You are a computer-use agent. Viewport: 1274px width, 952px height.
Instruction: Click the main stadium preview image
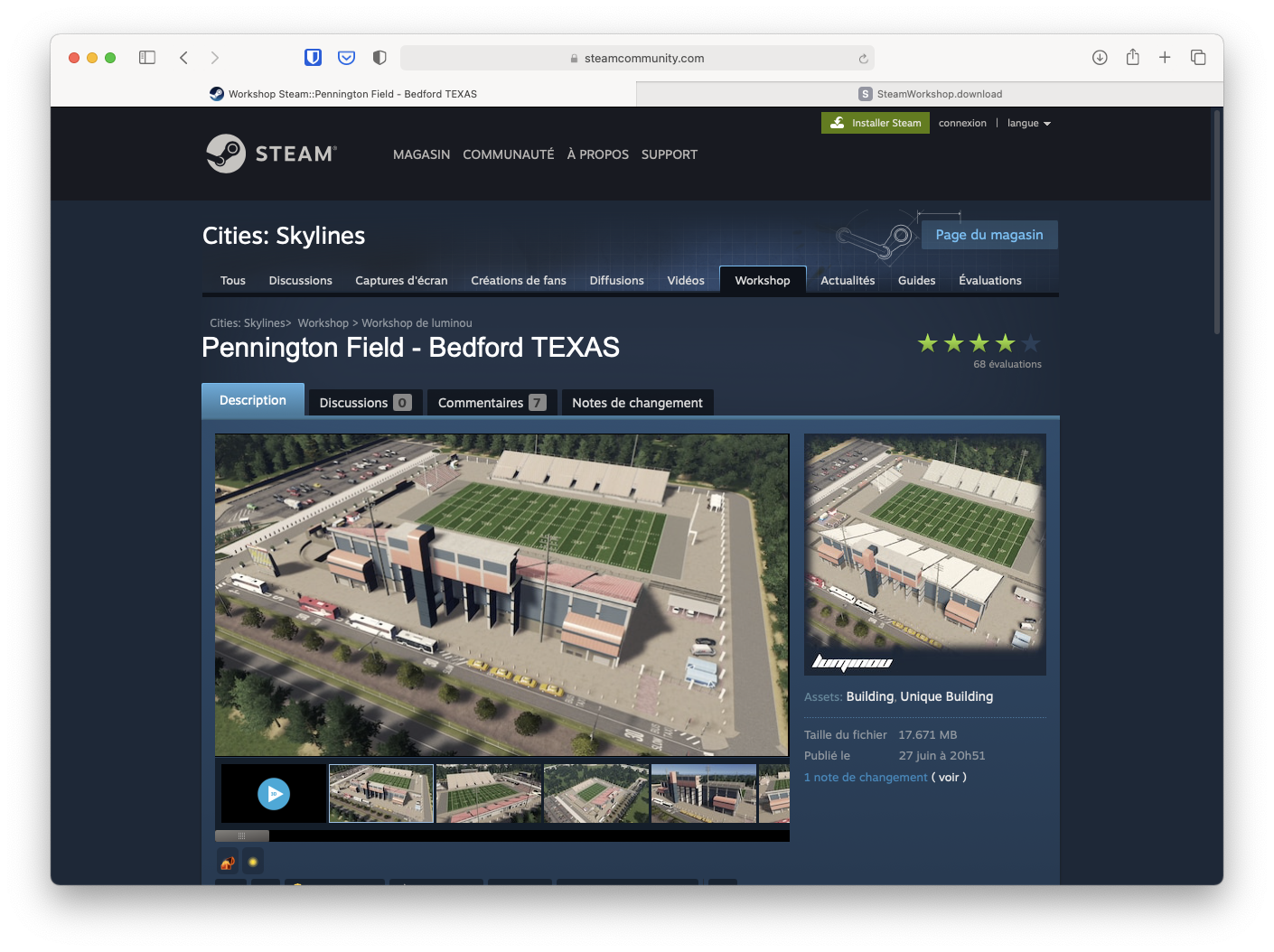[x=501, y=594]
